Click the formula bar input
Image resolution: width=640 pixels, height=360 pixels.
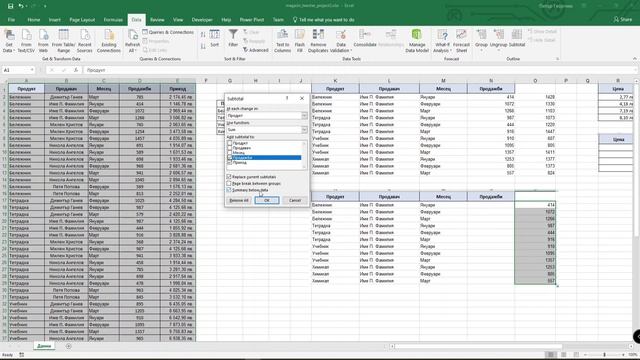tap(359, 70)
